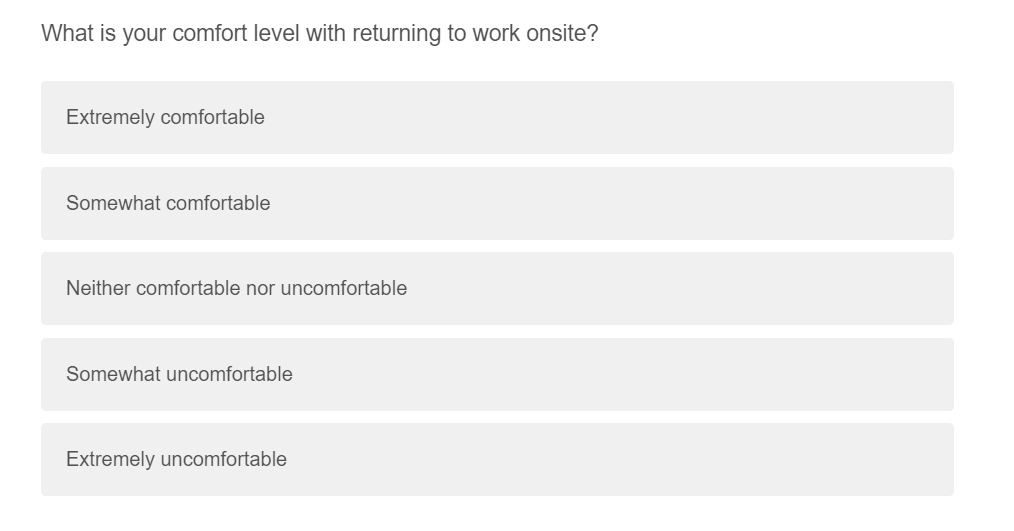Select the Somewhat uncomfortable answer

tap(497, 374)
